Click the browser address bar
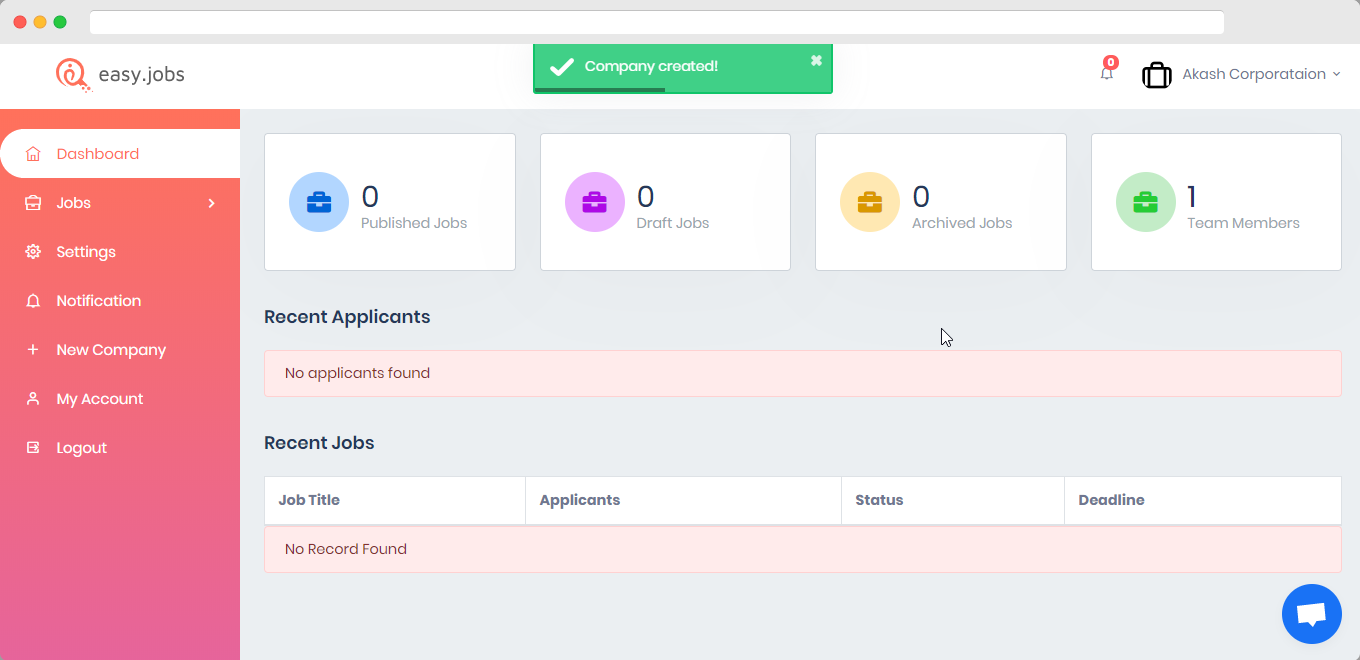The image size is (1360, 660). coord(657,22)
